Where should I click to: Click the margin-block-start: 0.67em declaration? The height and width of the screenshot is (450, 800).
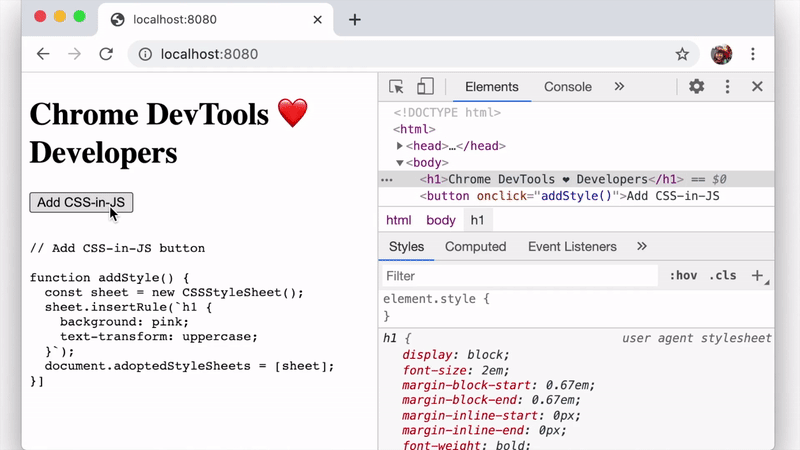pos(498,385)
